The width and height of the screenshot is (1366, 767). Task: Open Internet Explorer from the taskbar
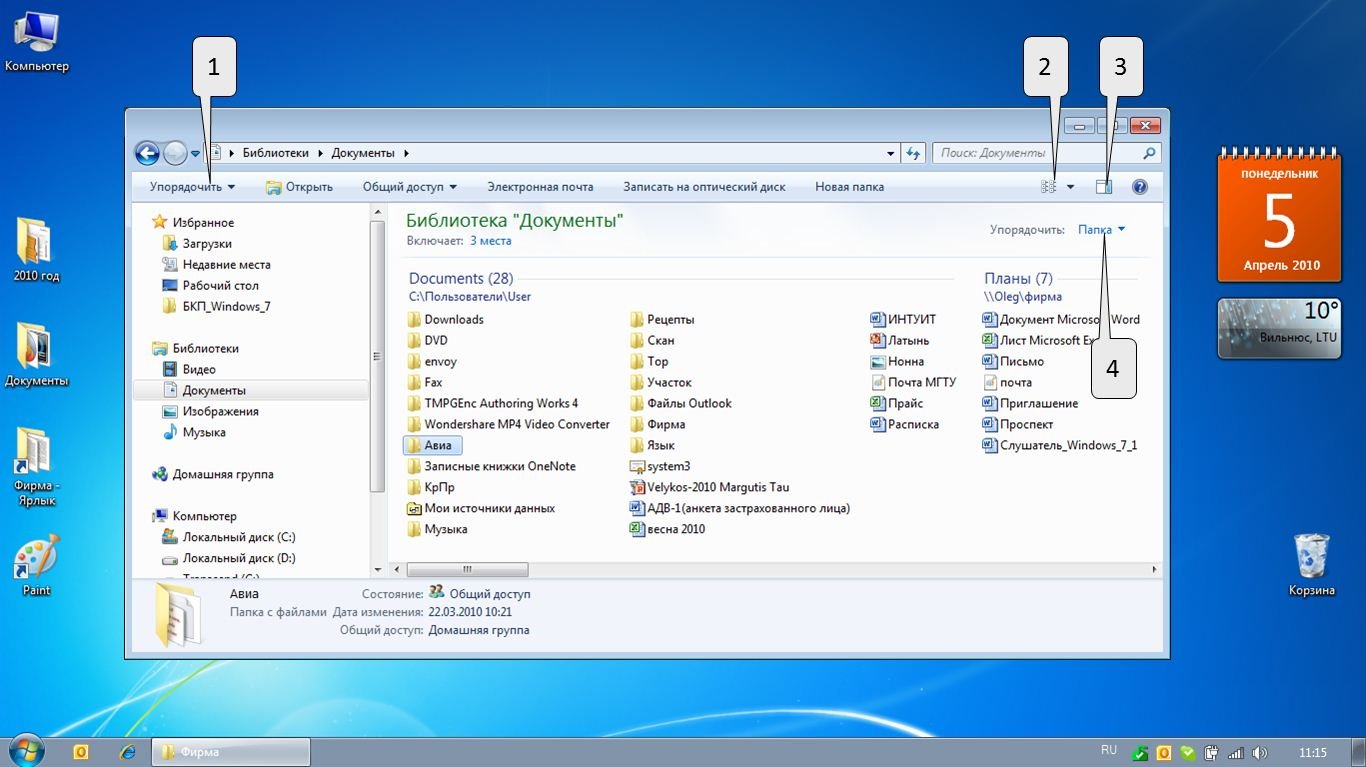click(127, 752)
